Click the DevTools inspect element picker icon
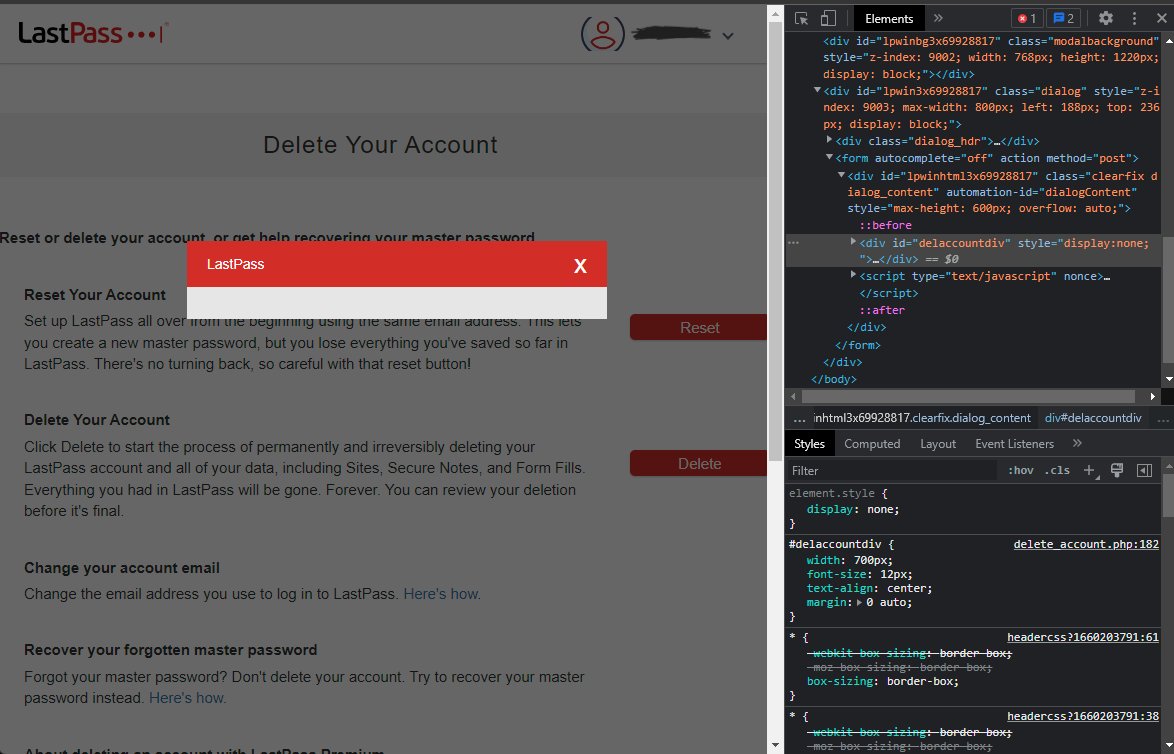Screen dimensions: 1174x754 [801, 19]
